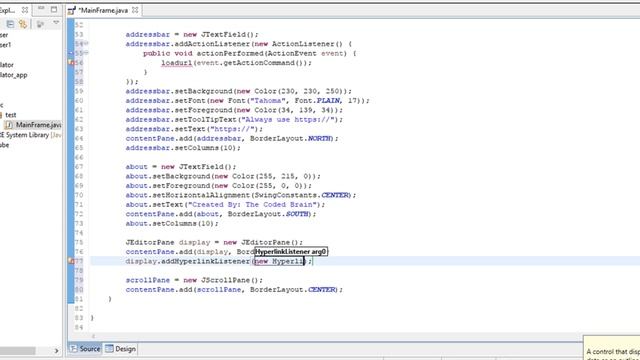Image resolution: width=640 pixels, height=360 pixels.
Task: Click the loadurl method call on line 56
Action: [x=176, y=63]
